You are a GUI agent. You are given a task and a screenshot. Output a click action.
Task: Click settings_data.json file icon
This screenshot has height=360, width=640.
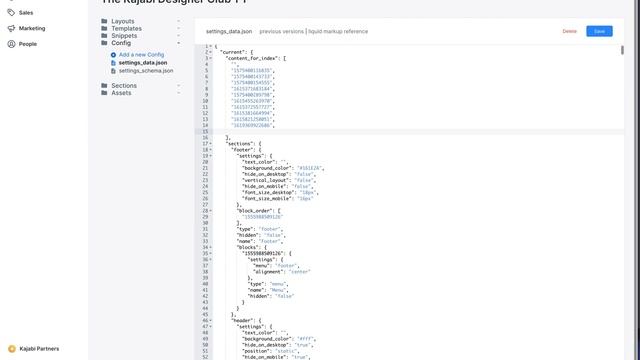tap(113, 63)
